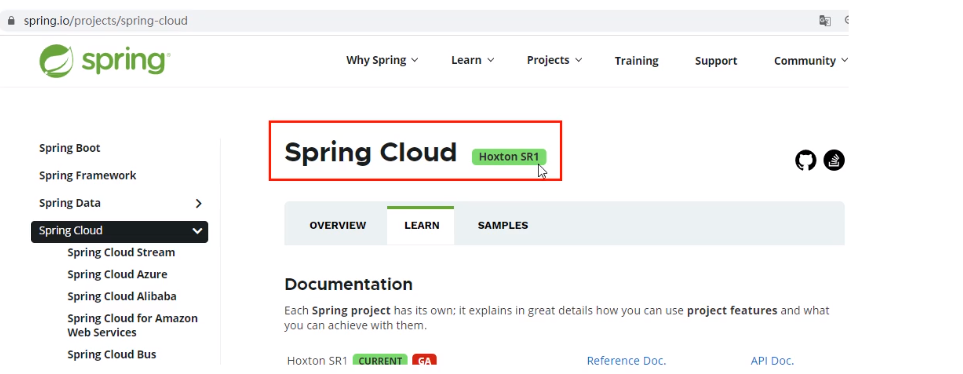Open the API Doc. link

click(x=772, y=361)
